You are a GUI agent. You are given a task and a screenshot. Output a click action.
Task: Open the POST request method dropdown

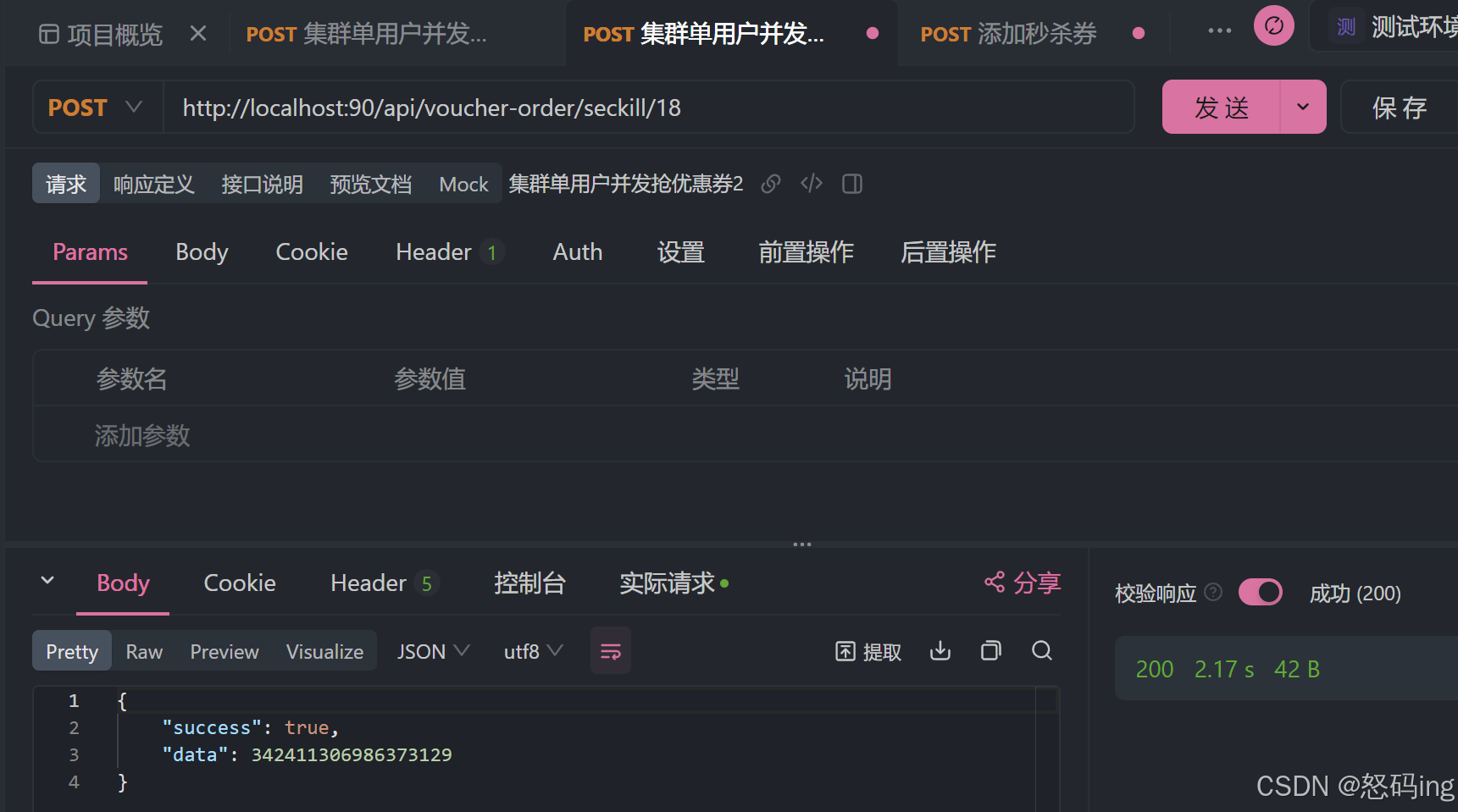[96, 108]
